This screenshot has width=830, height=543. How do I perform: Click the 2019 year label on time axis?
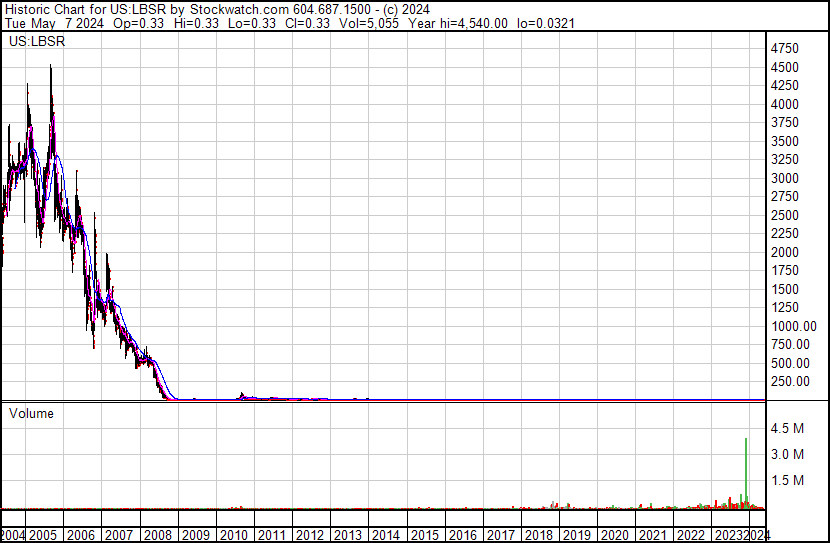(x=576, y=535)
